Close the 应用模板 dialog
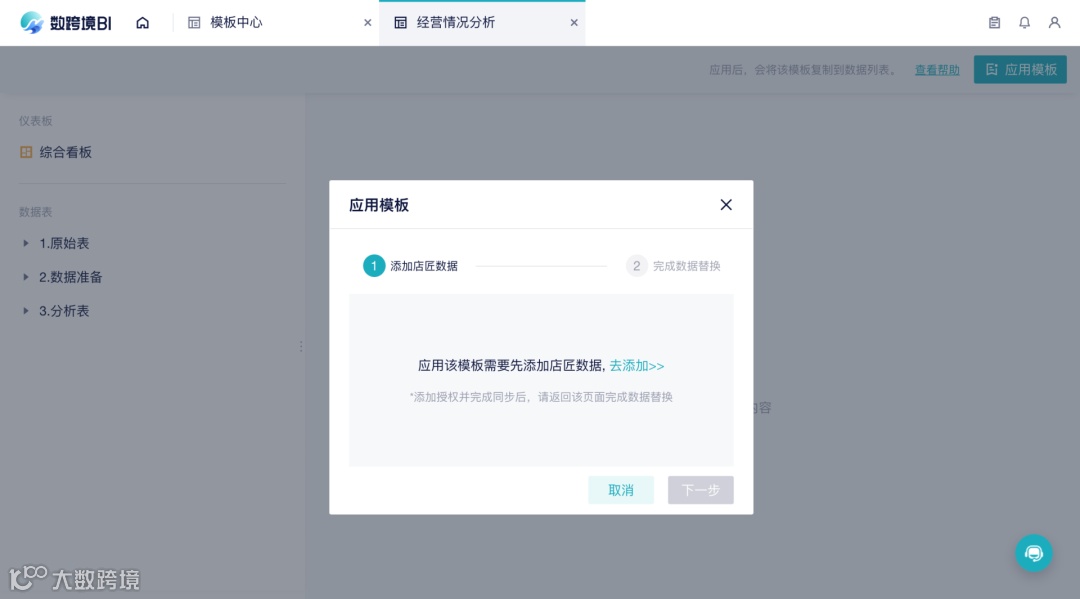 726,204
